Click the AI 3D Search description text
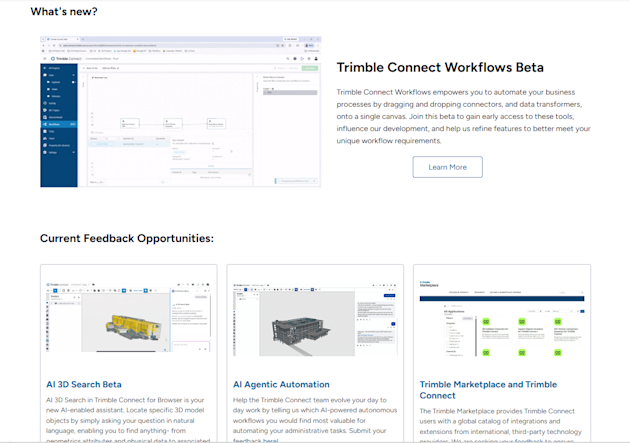630x443 pixels. (x=128, y=420)
